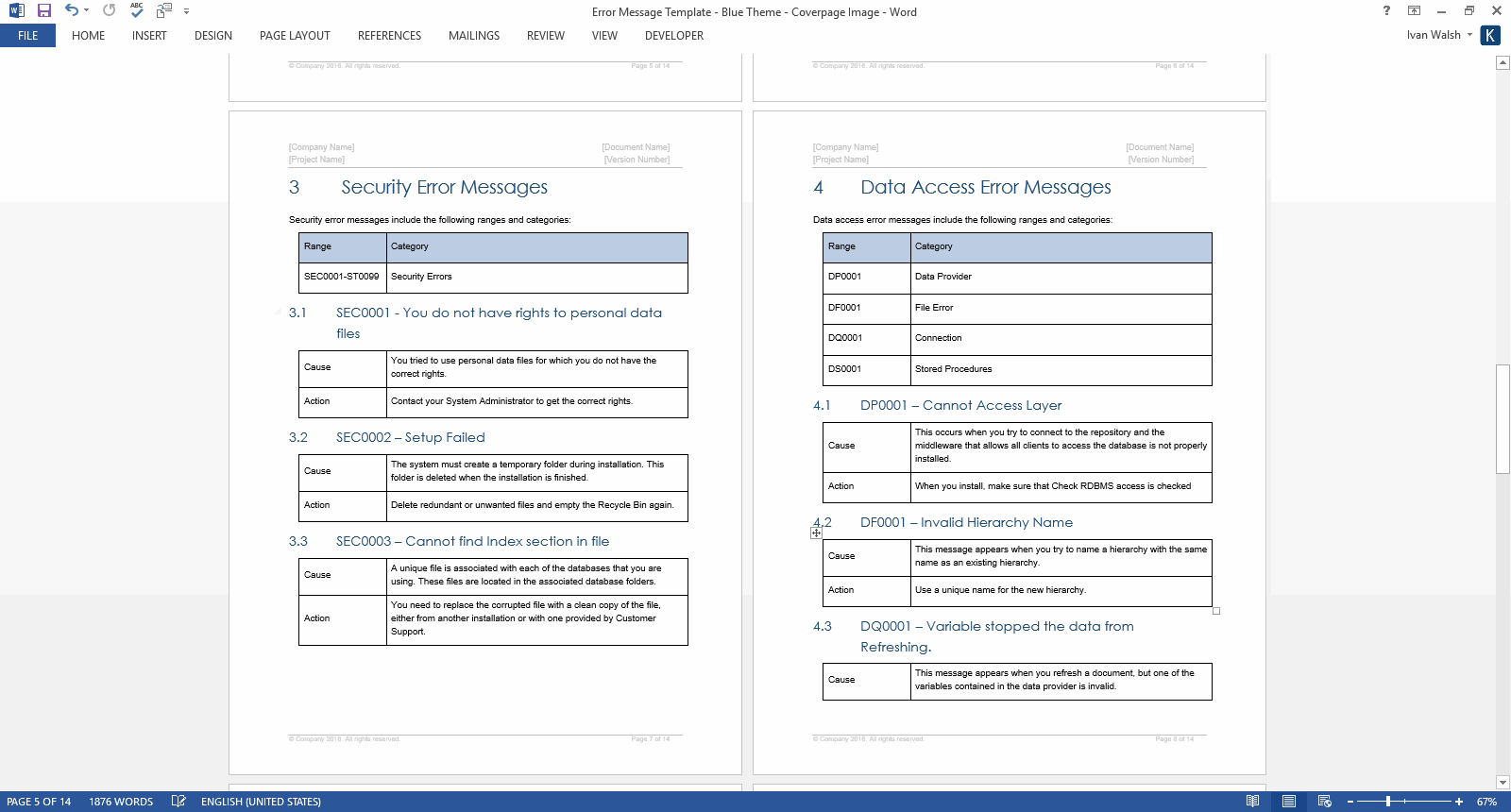
Task: Open the FILE tab
Action: coord(27,36)
